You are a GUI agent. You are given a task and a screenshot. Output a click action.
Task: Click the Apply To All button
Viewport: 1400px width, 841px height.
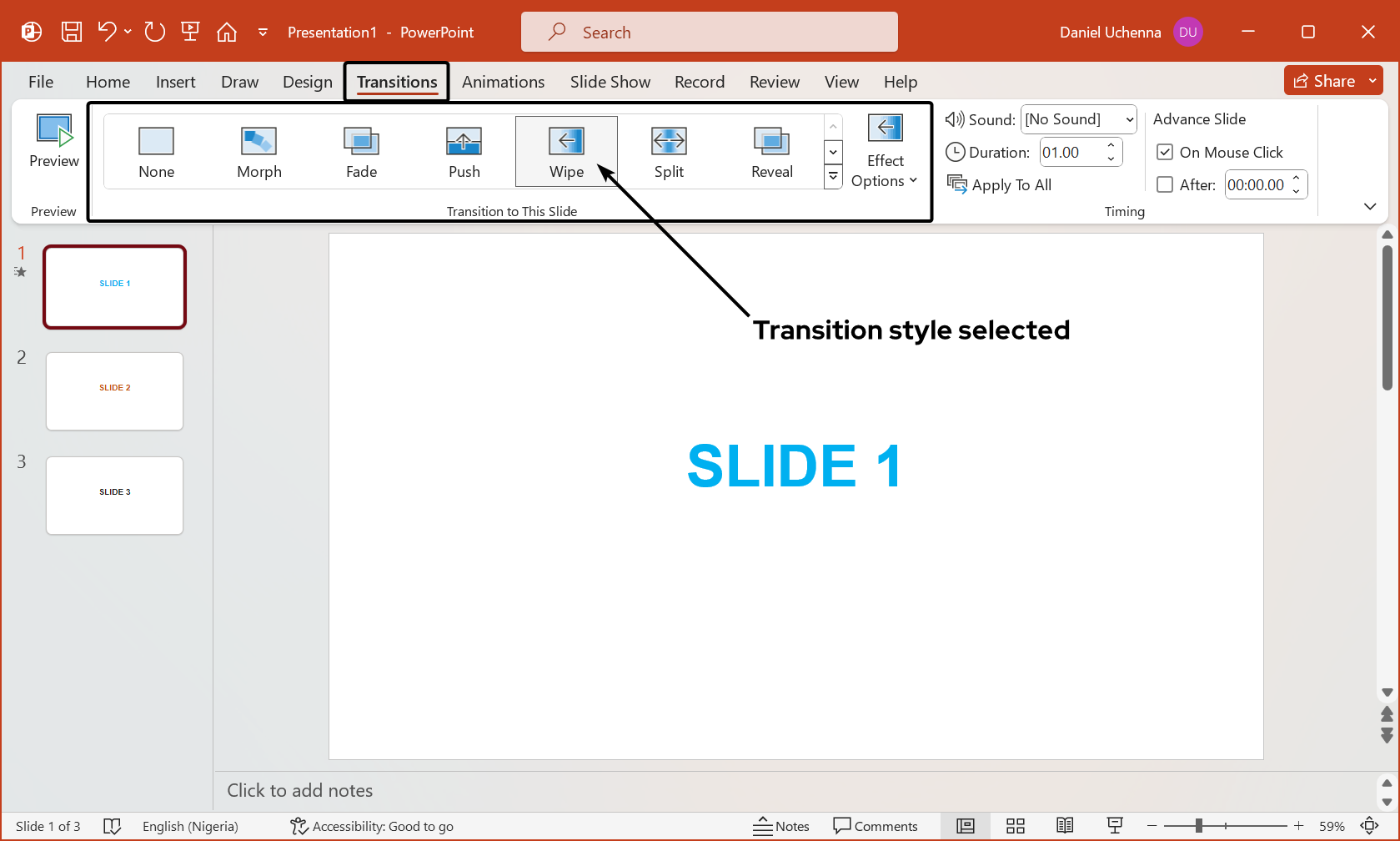pos(1000,185)
